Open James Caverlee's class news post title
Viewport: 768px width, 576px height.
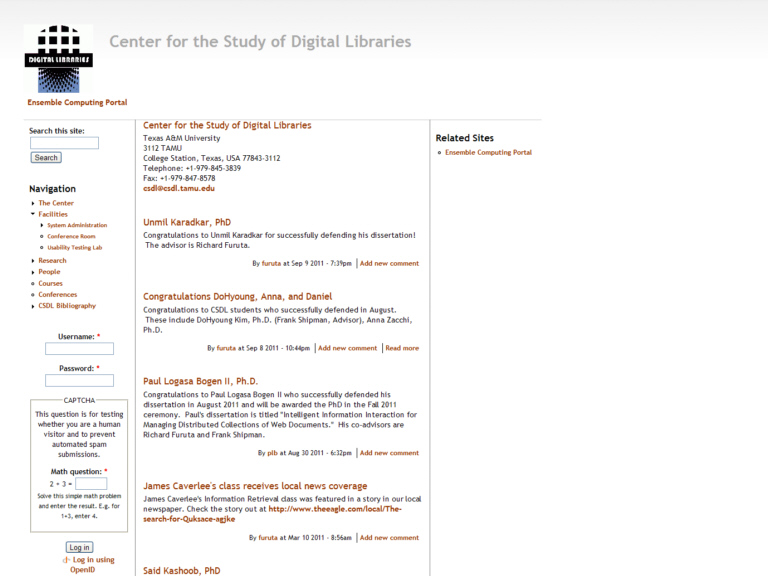pyautogui.click(x=255, y=486)
